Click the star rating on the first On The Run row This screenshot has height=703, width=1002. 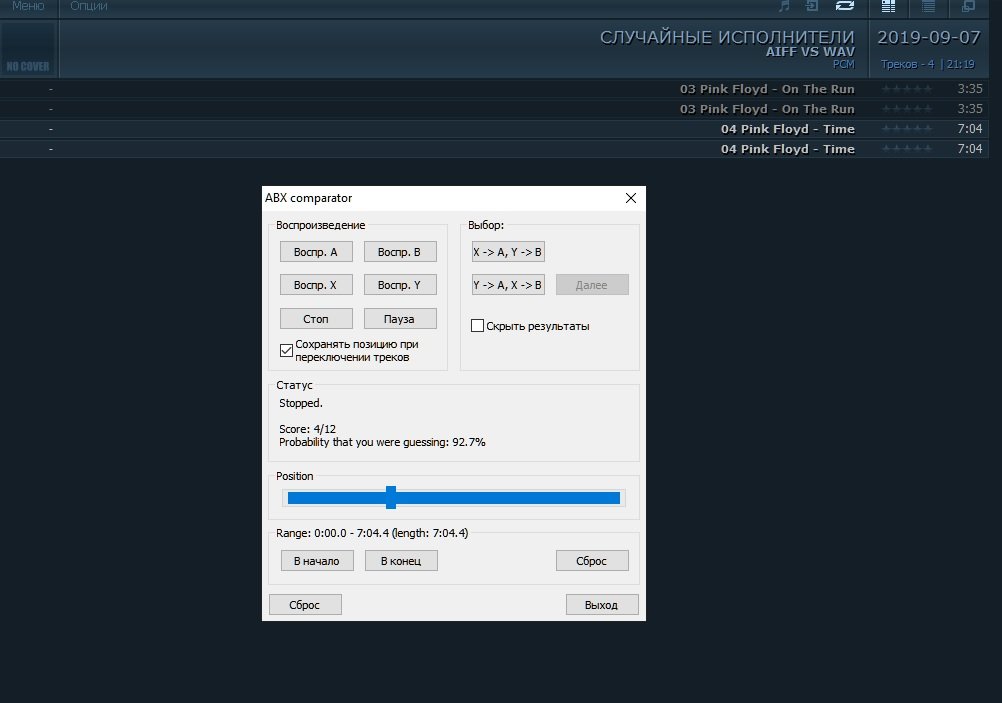907,89
